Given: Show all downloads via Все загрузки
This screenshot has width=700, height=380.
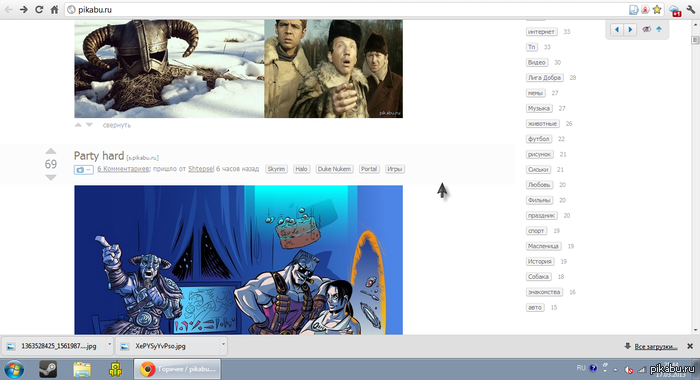Looking at the screenshot, I should coord(656,347).
